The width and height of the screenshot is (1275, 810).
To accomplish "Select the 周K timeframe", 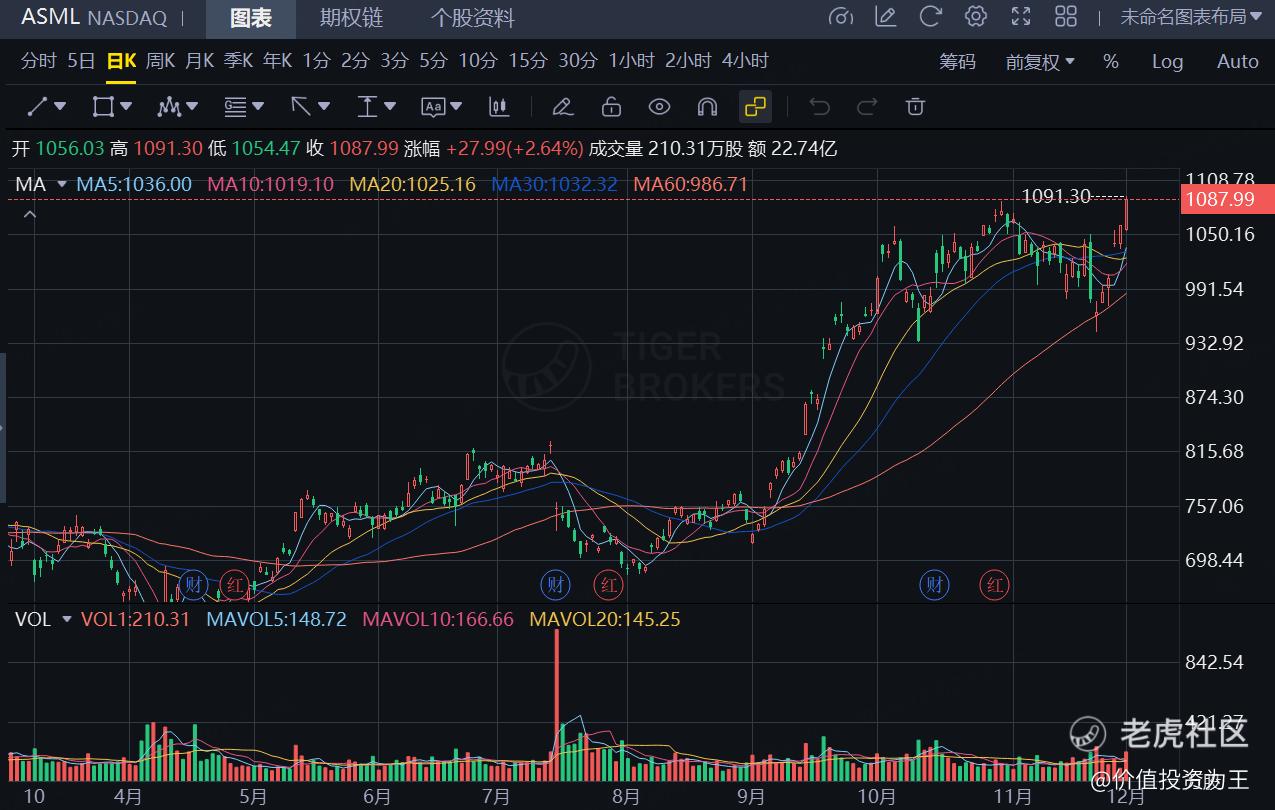I will click(160, 61).
